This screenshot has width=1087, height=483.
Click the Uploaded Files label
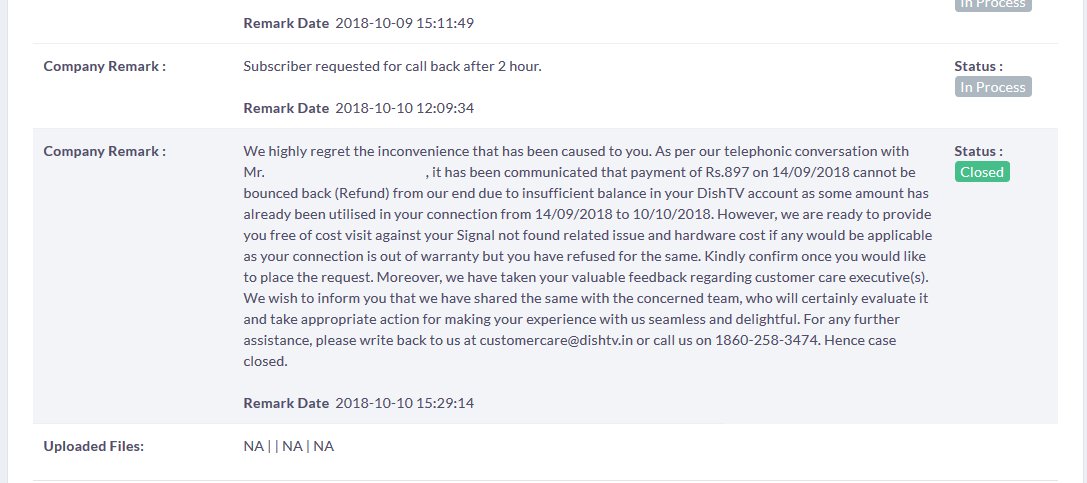point(94,446)
